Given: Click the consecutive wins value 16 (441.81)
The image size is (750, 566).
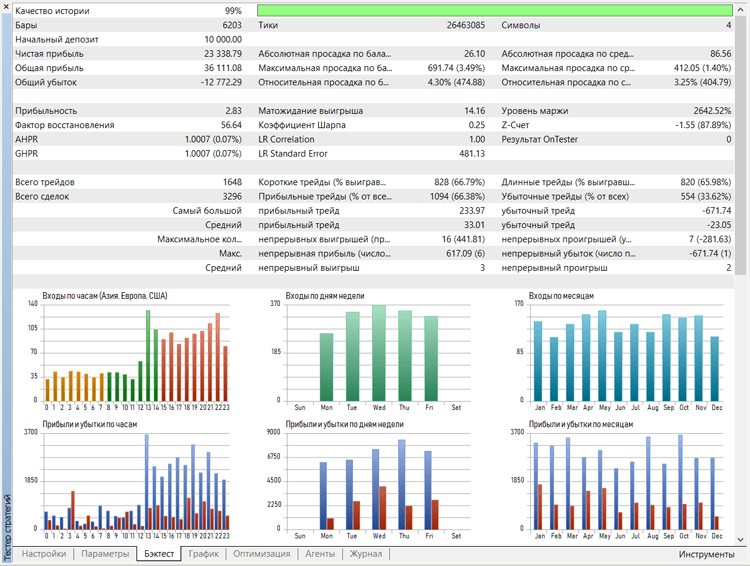Looking at the screenshot, I should tap(463, 239).
